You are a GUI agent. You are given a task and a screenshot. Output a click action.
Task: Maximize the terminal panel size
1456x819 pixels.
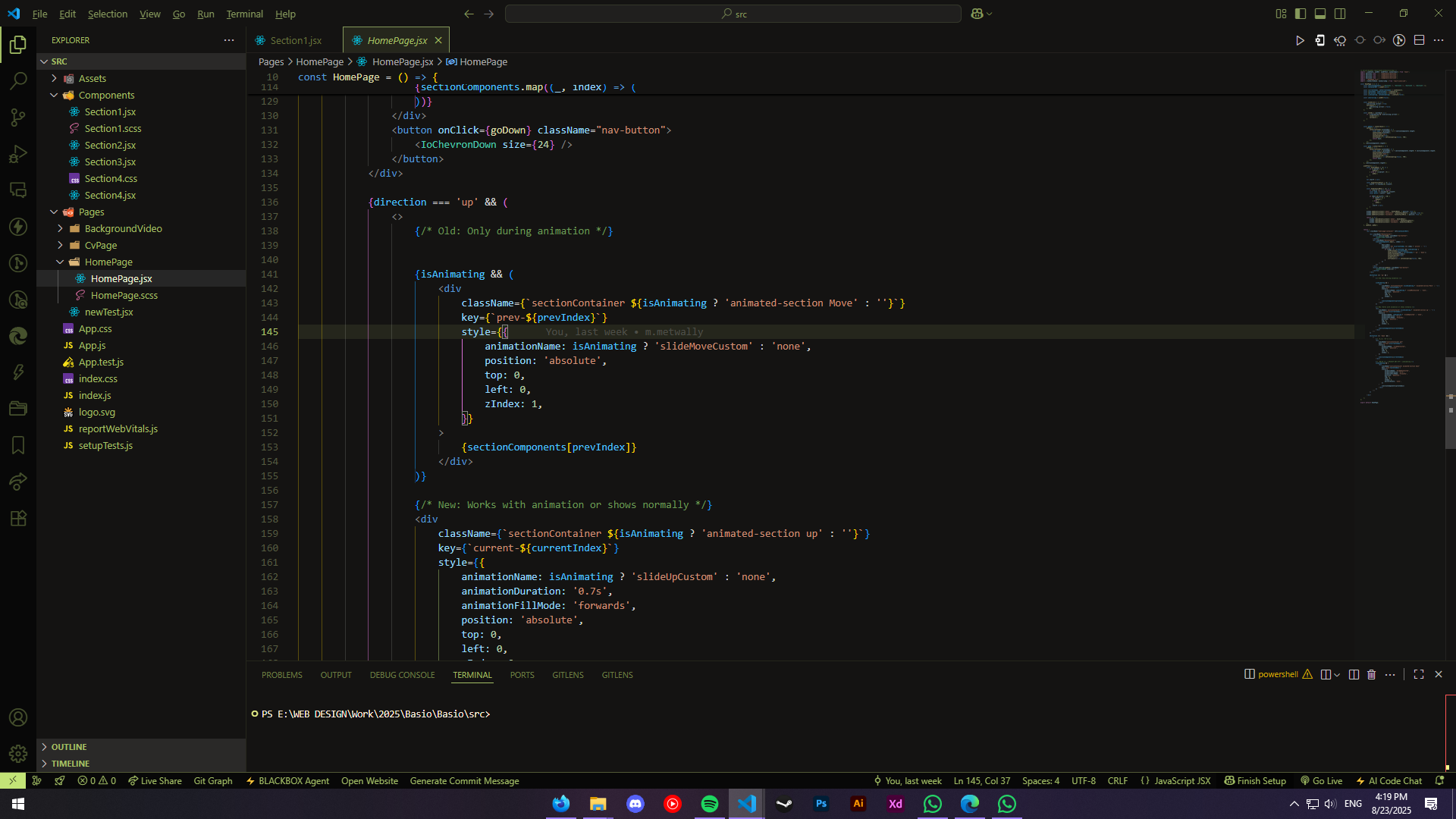click(1419, 674)
